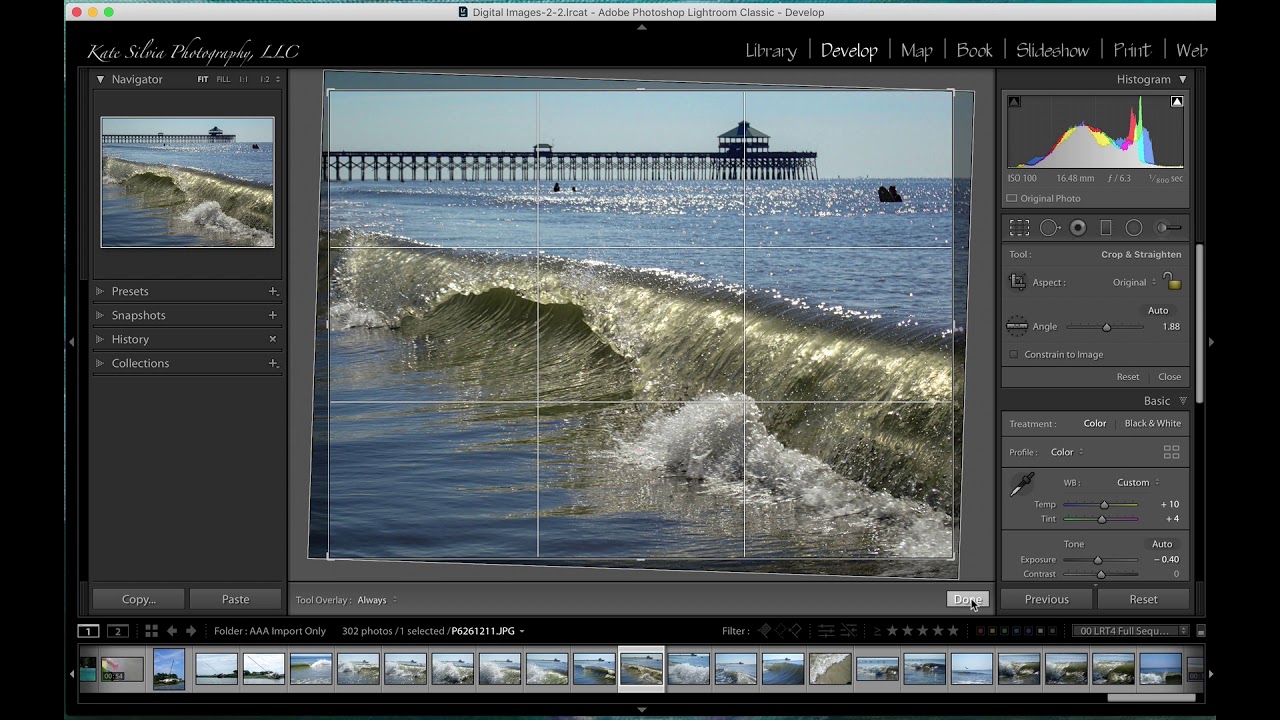Open the Profile Color dropdown
This screenshot has height=720, width=1280.
point(1067,452)
